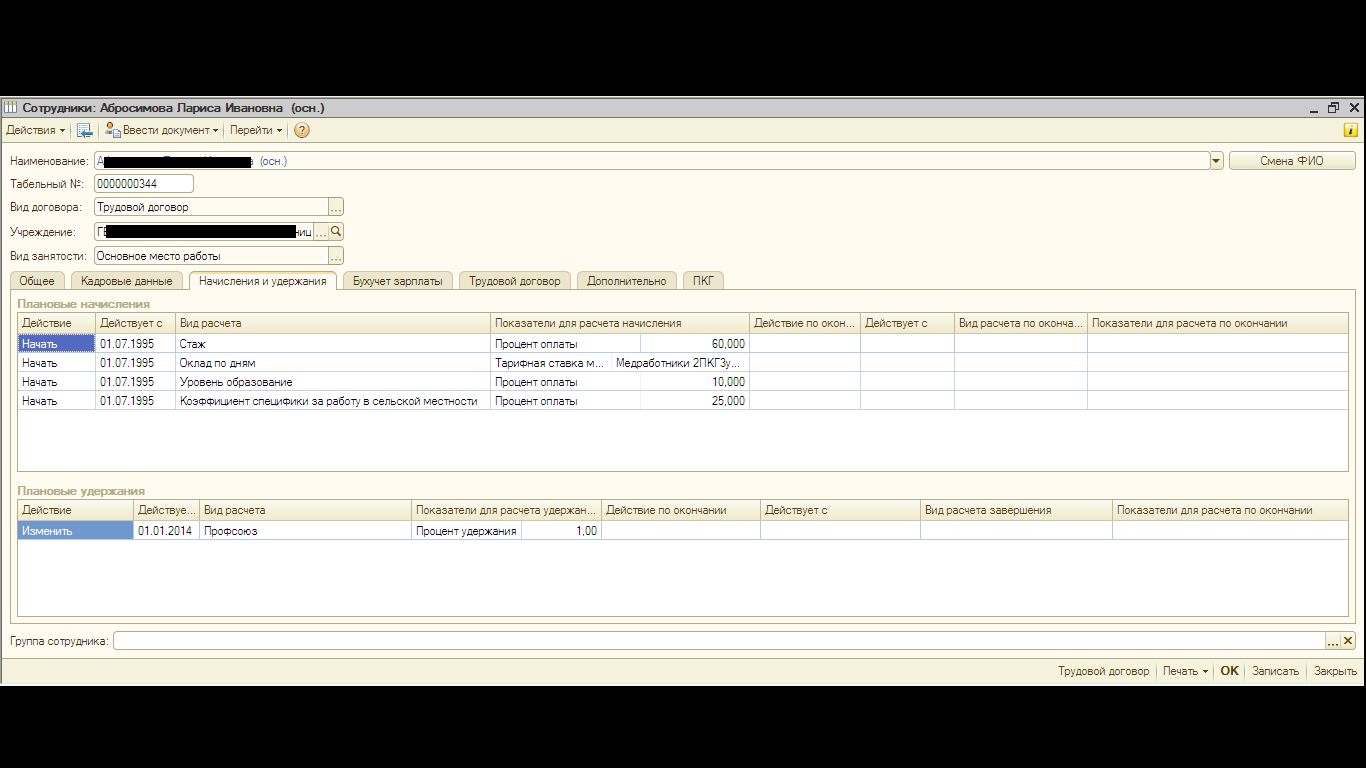Click the yellow info icon in toolbar

pos(1350,130)
